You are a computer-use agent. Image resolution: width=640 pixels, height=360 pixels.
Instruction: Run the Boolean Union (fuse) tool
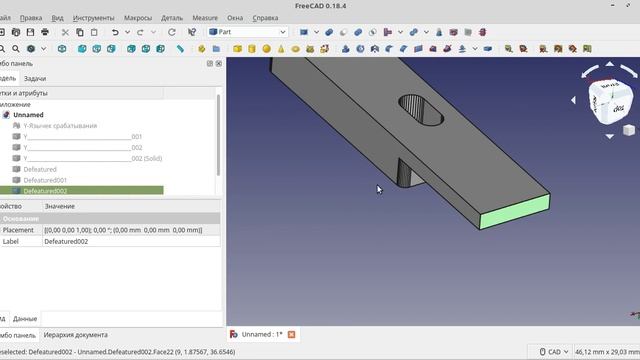coord(358,32)
